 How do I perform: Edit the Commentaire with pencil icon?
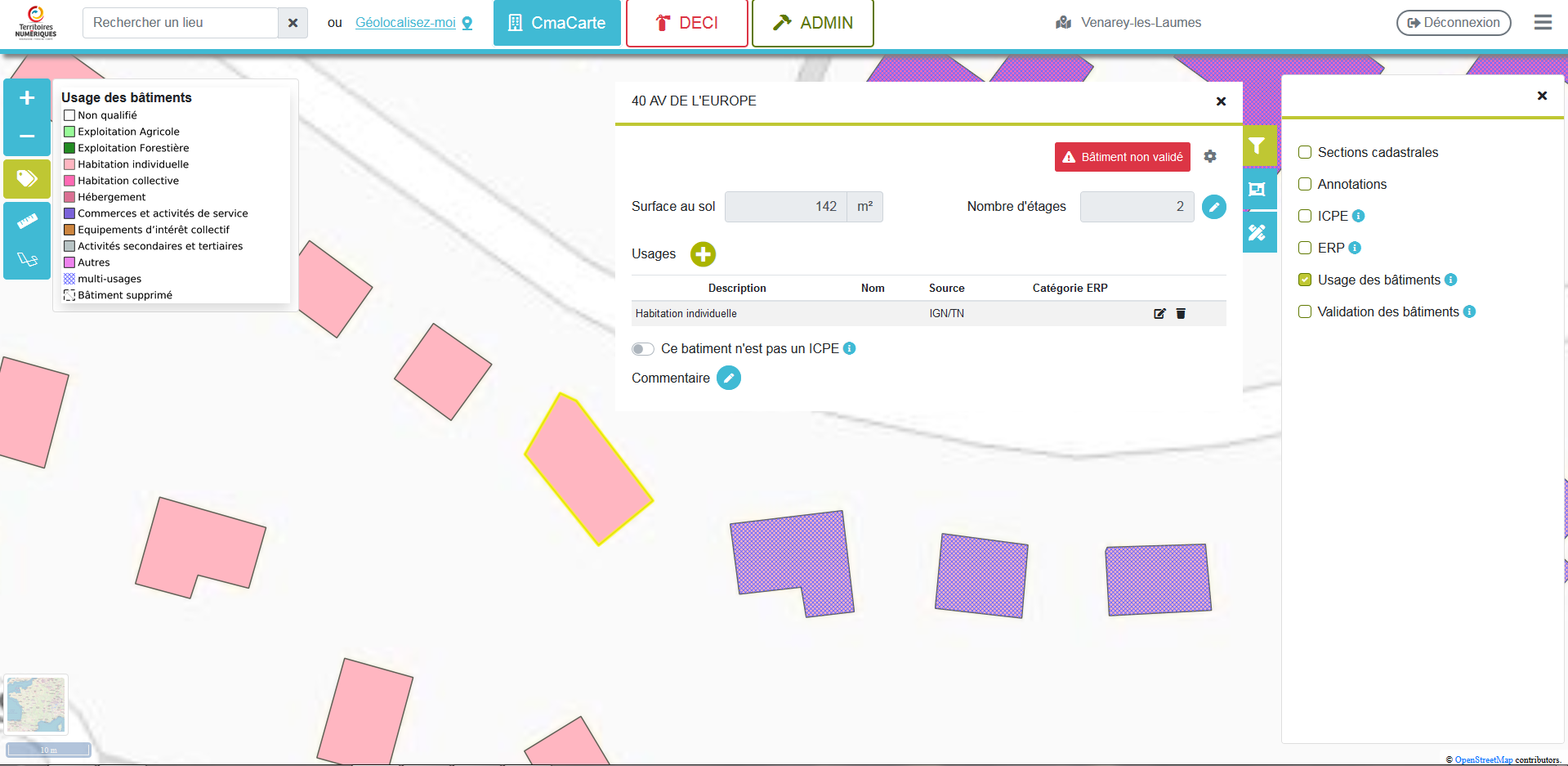[729, 378]
